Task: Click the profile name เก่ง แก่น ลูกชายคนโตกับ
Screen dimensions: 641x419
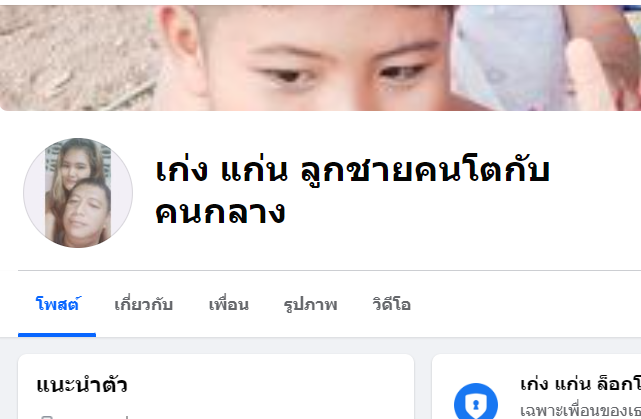Action: 352,170
